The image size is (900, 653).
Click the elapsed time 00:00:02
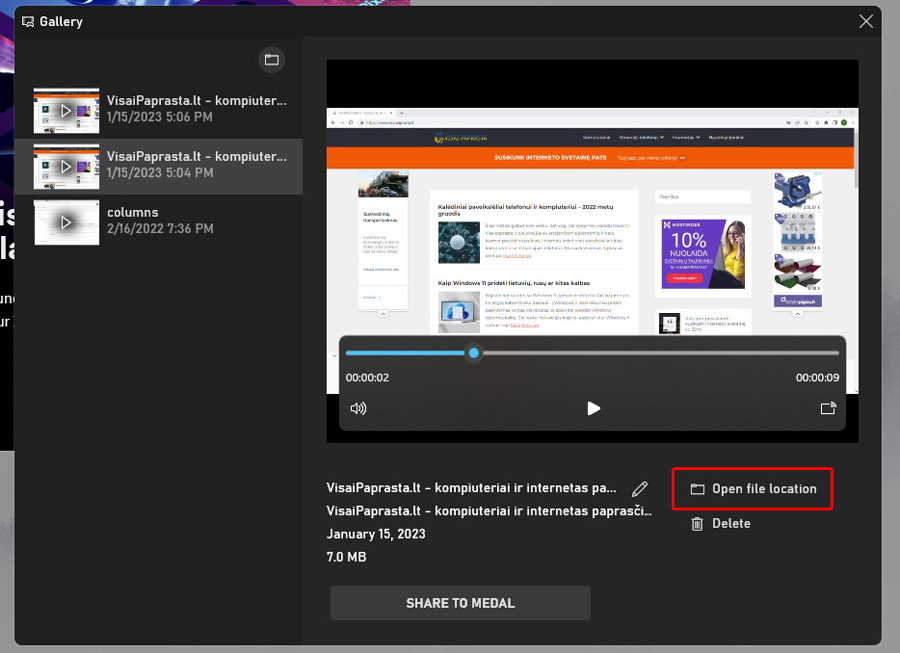coord(367,378)
